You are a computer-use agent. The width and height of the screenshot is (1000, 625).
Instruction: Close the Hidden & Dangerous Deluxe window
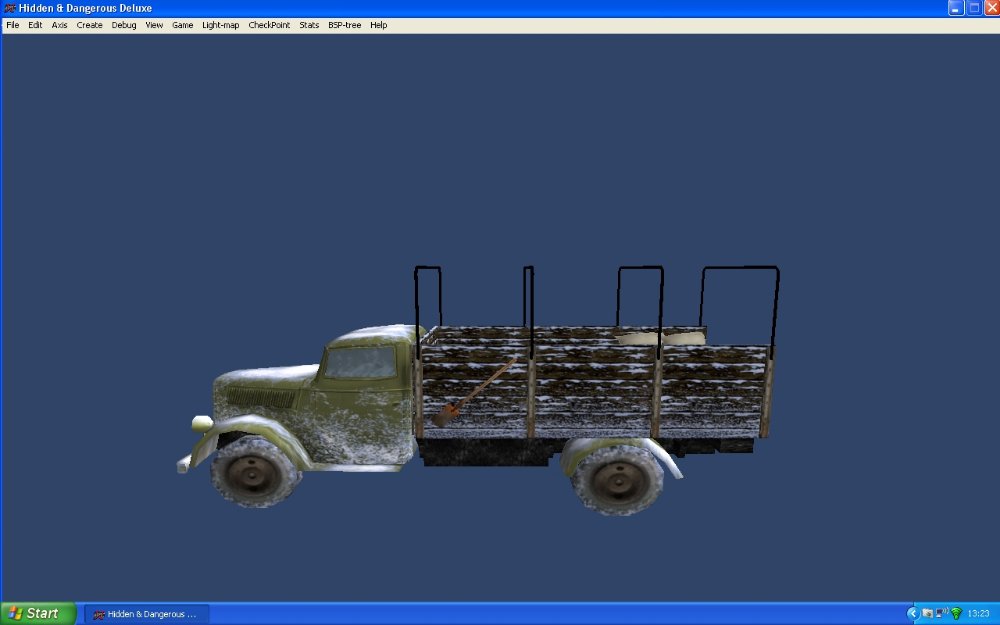pyautogui.click(x=992, y=8)
